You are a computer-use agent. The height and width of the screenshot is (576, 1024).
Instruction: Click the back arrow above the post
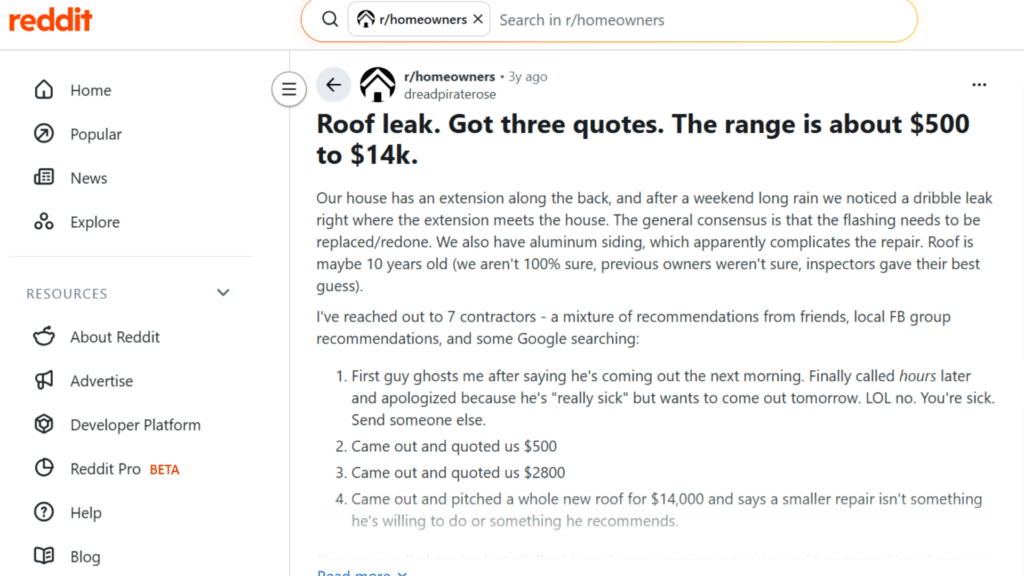[x=333, y=85]
